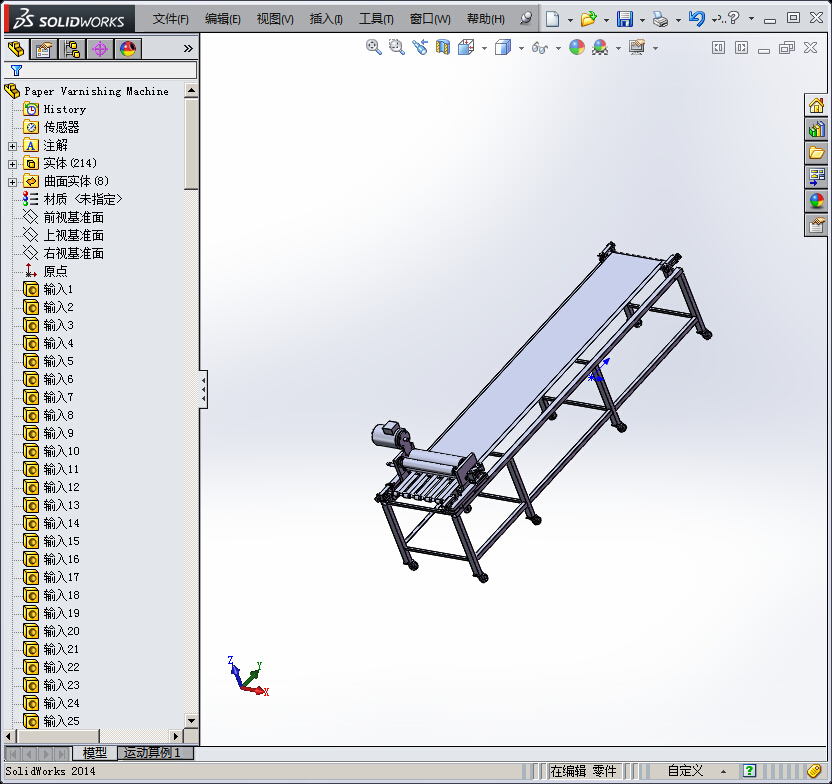
Task: Click the feature tree filter field
Action: pos(101,70)
